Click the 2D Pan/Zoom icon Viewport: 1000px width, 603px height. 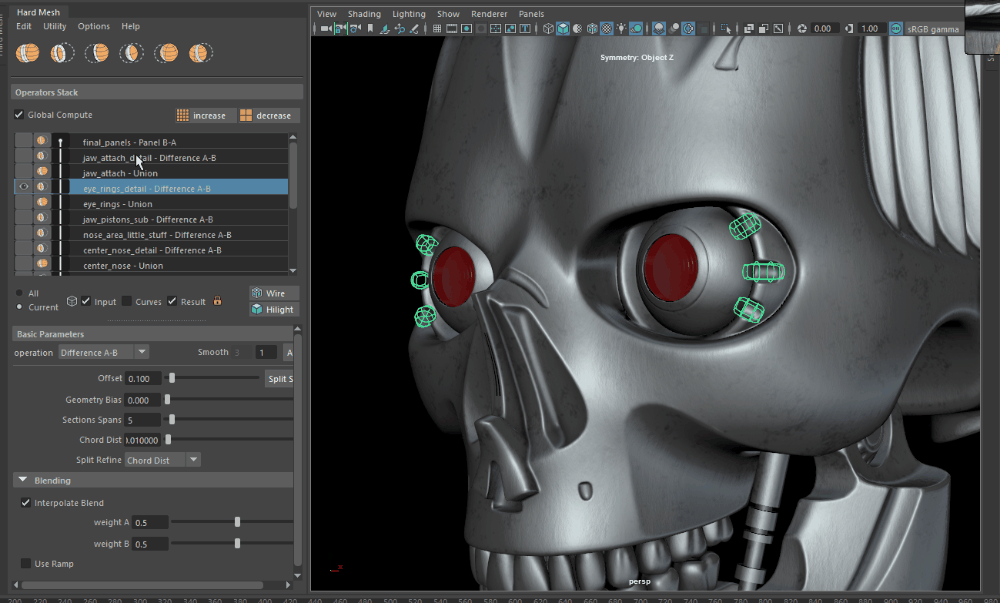click(x=400, y=29)
